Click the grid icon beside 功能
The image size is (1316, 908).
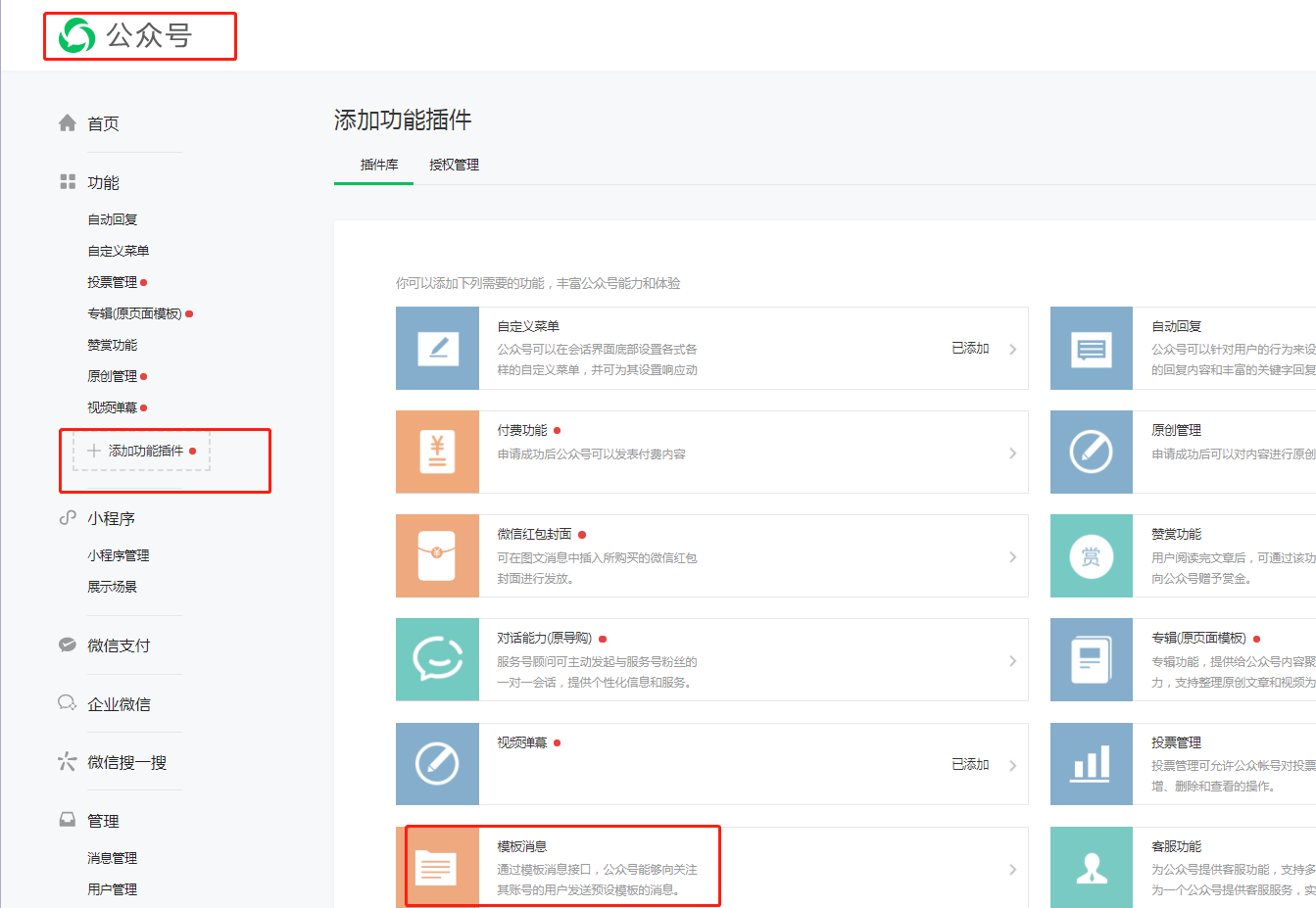pos(68,181)
